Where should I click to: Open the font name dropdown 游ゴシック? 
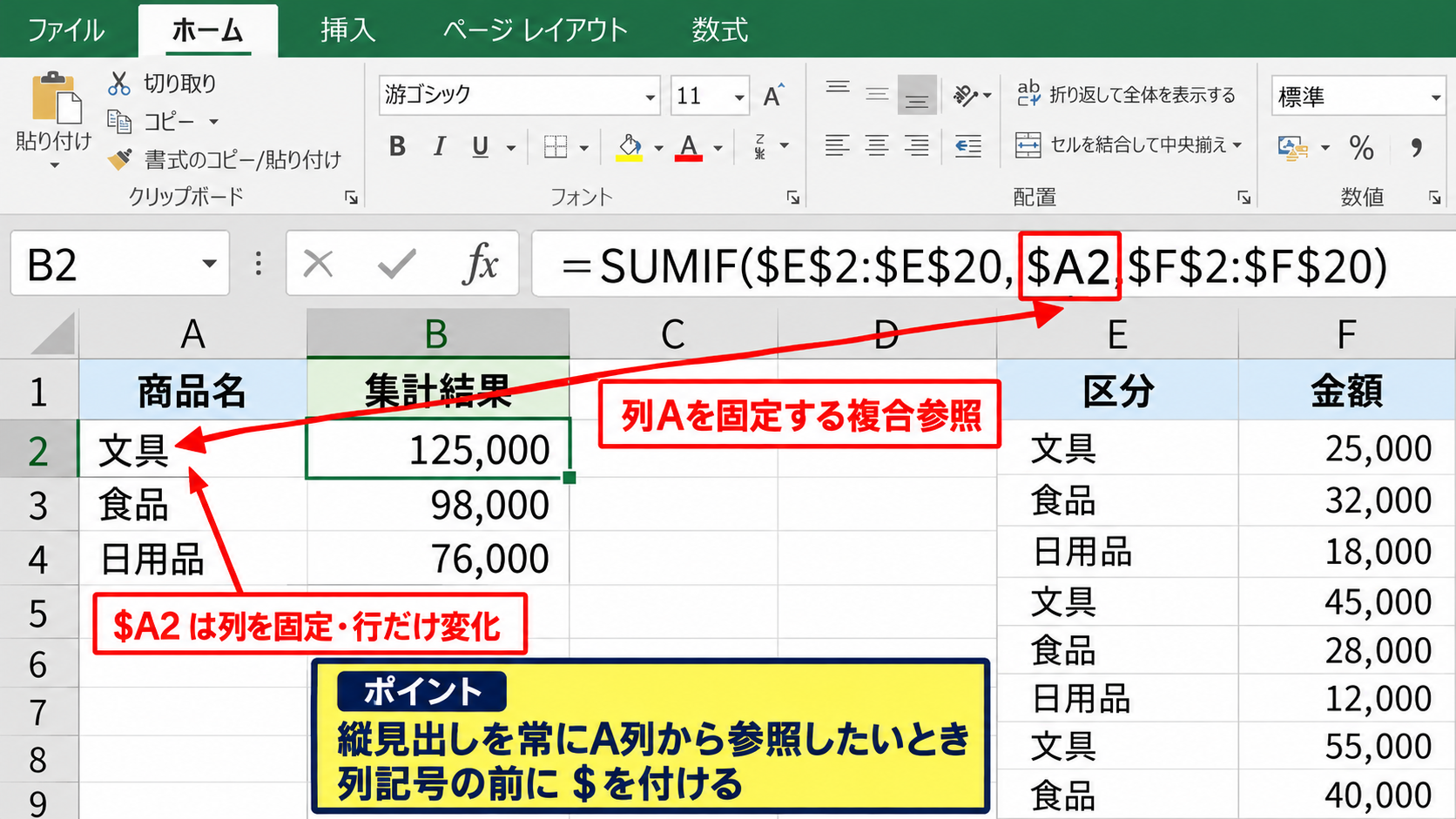(x=650, y=97)
